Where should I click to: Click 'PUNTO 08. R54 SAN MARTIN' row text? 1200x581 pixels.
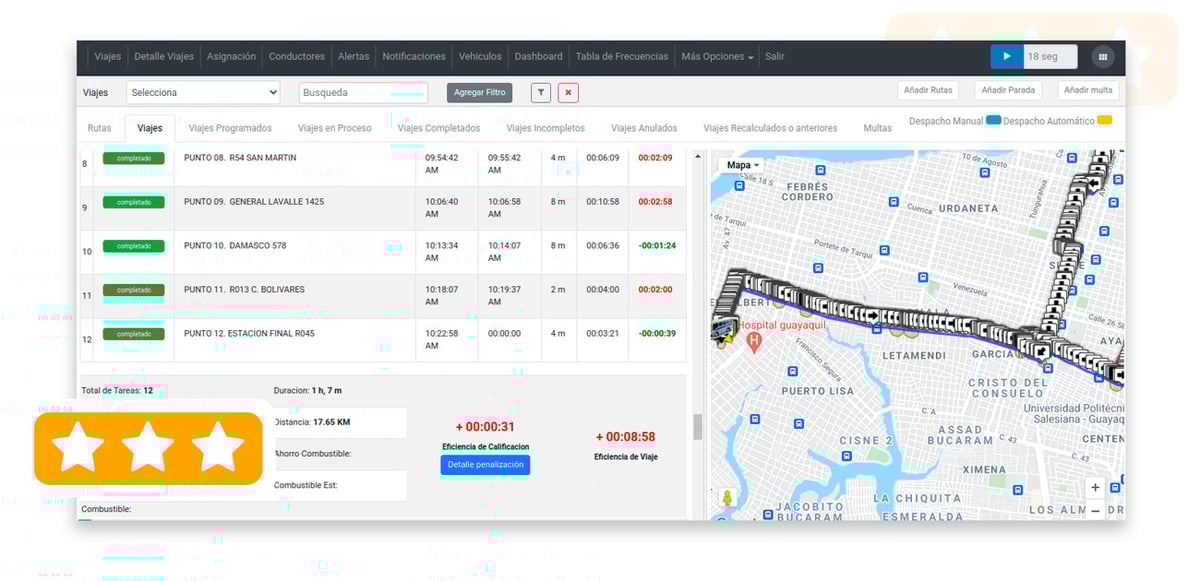pyautogui.click(x=240, y=158)
